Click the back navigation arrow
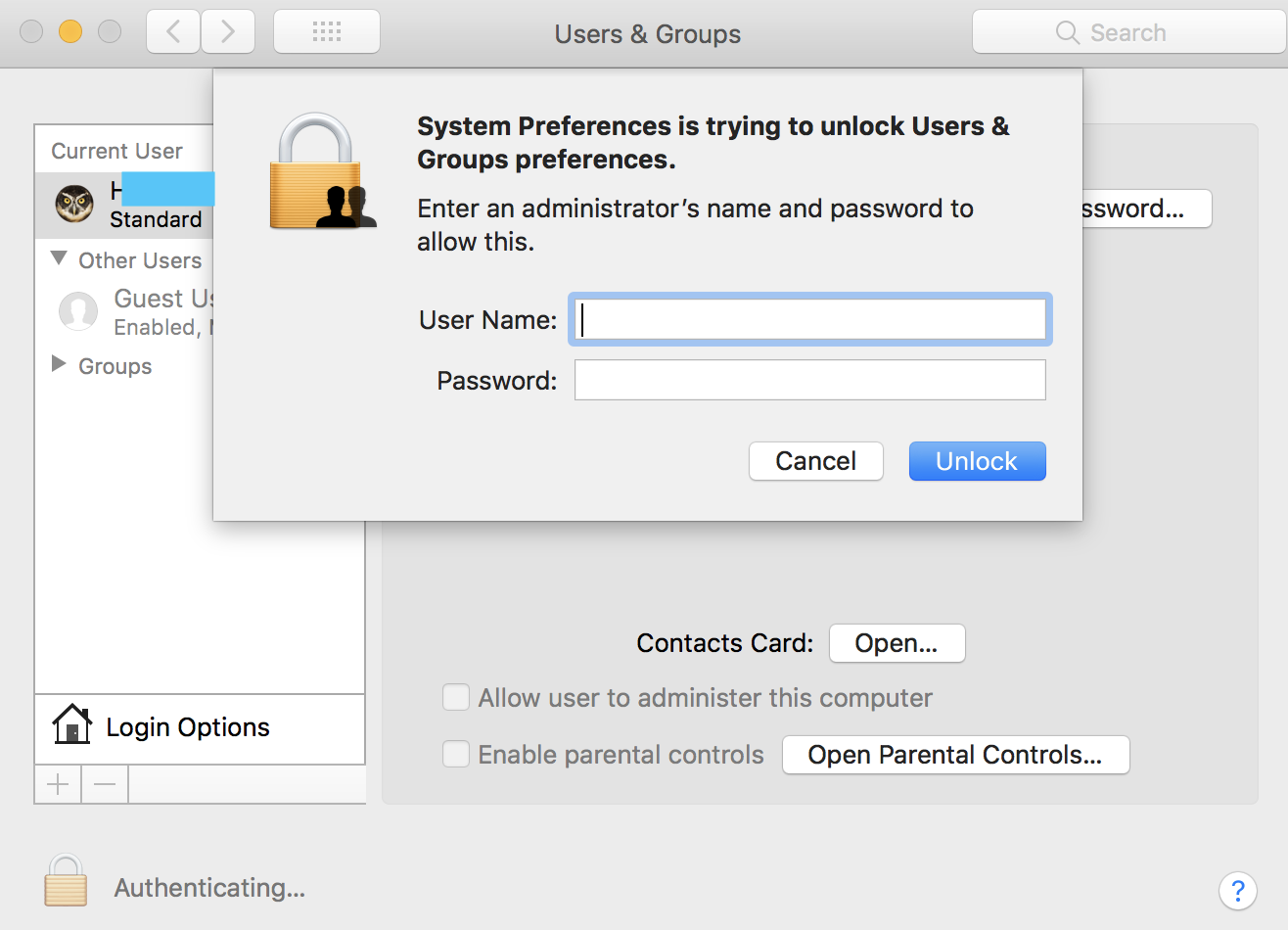The height and width of the screenshot is (930, 1288). [173, 32]
